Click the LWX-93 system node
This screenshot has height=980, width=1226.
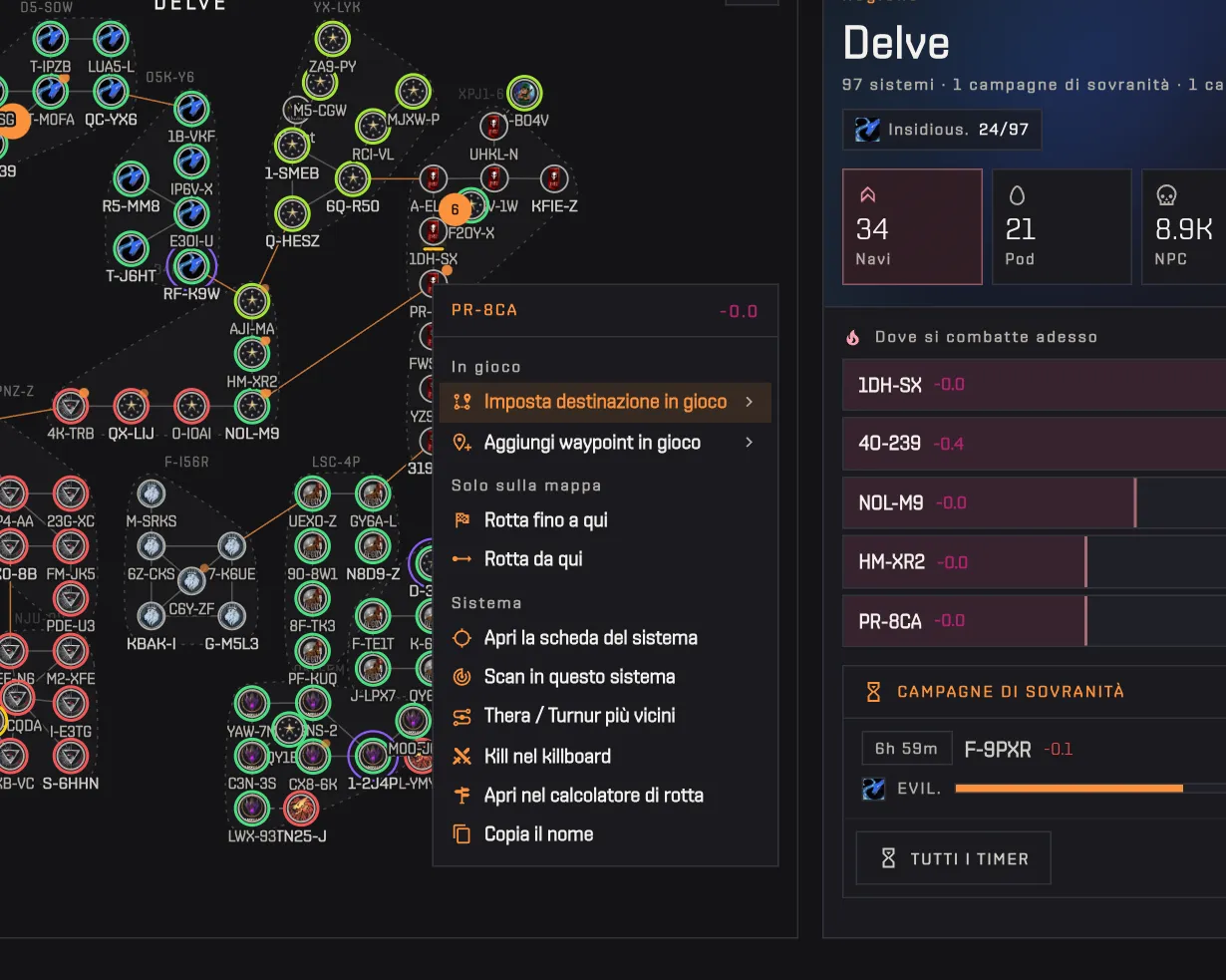pyautogui.click(x=252, y=809)
